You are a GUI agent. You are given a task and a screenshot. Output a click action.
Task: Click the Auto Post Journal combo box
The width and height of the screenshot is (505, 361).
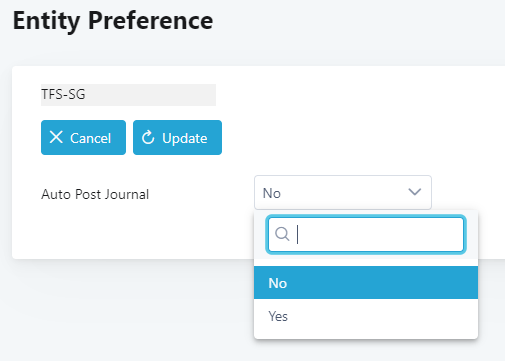click(343, 192)
